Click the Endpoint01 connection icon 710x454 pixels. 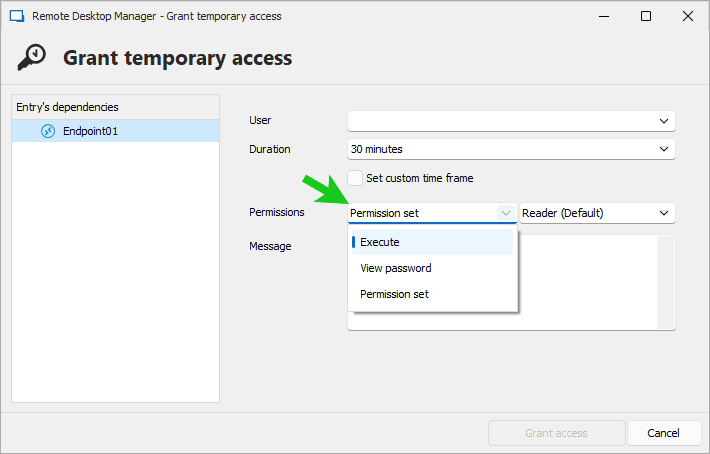(x=47, y=131)
